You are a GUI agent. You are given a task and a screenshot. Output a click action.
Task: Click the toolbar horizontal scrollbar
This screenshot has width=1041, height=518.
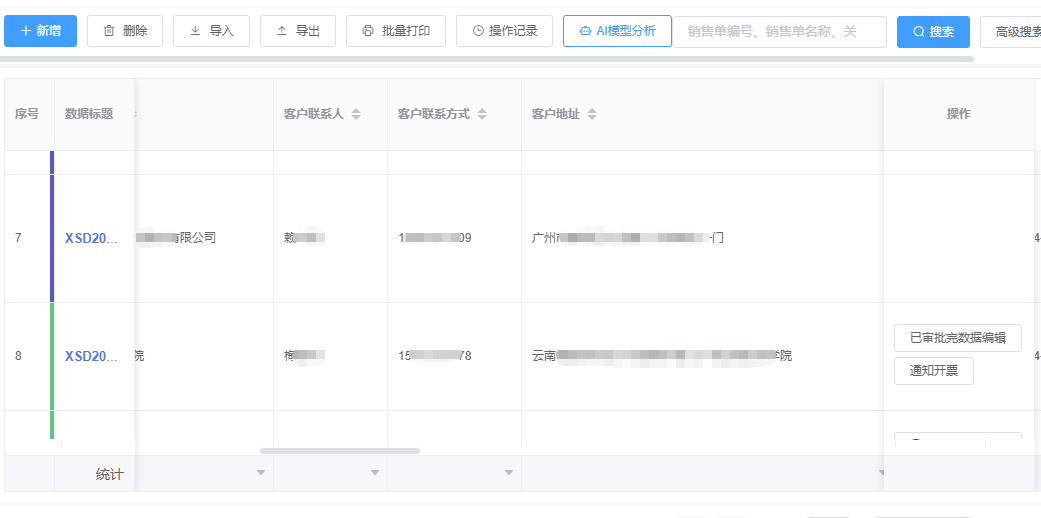point(487,59)
